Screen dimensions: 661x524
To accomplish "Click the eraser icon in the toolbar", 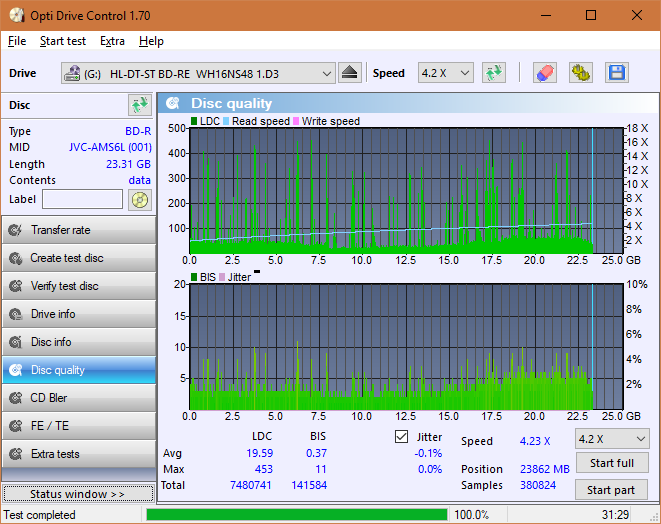I will (545, 73).
